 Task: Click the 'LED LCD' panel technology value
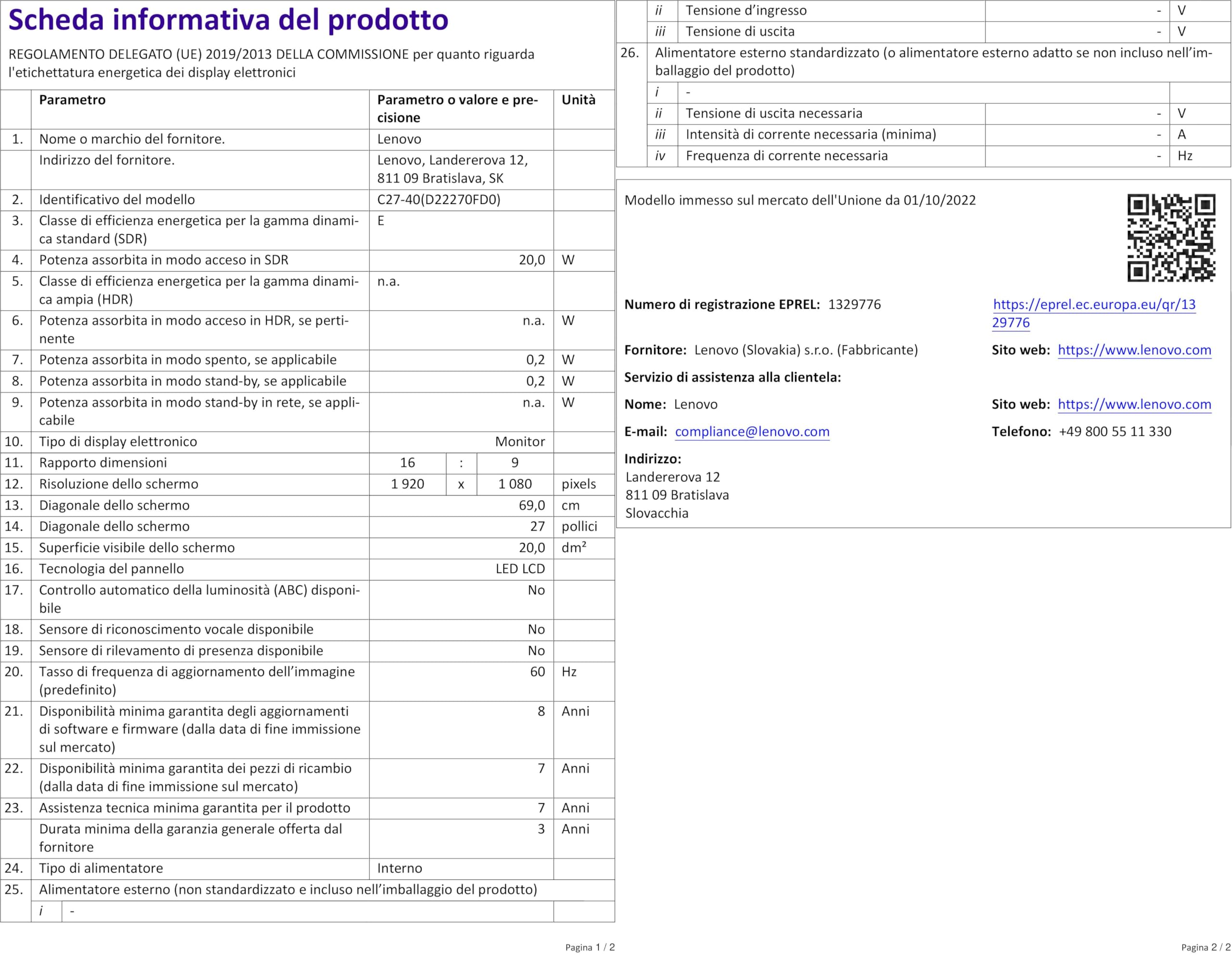pyautogui.click(x=520, y=569)
